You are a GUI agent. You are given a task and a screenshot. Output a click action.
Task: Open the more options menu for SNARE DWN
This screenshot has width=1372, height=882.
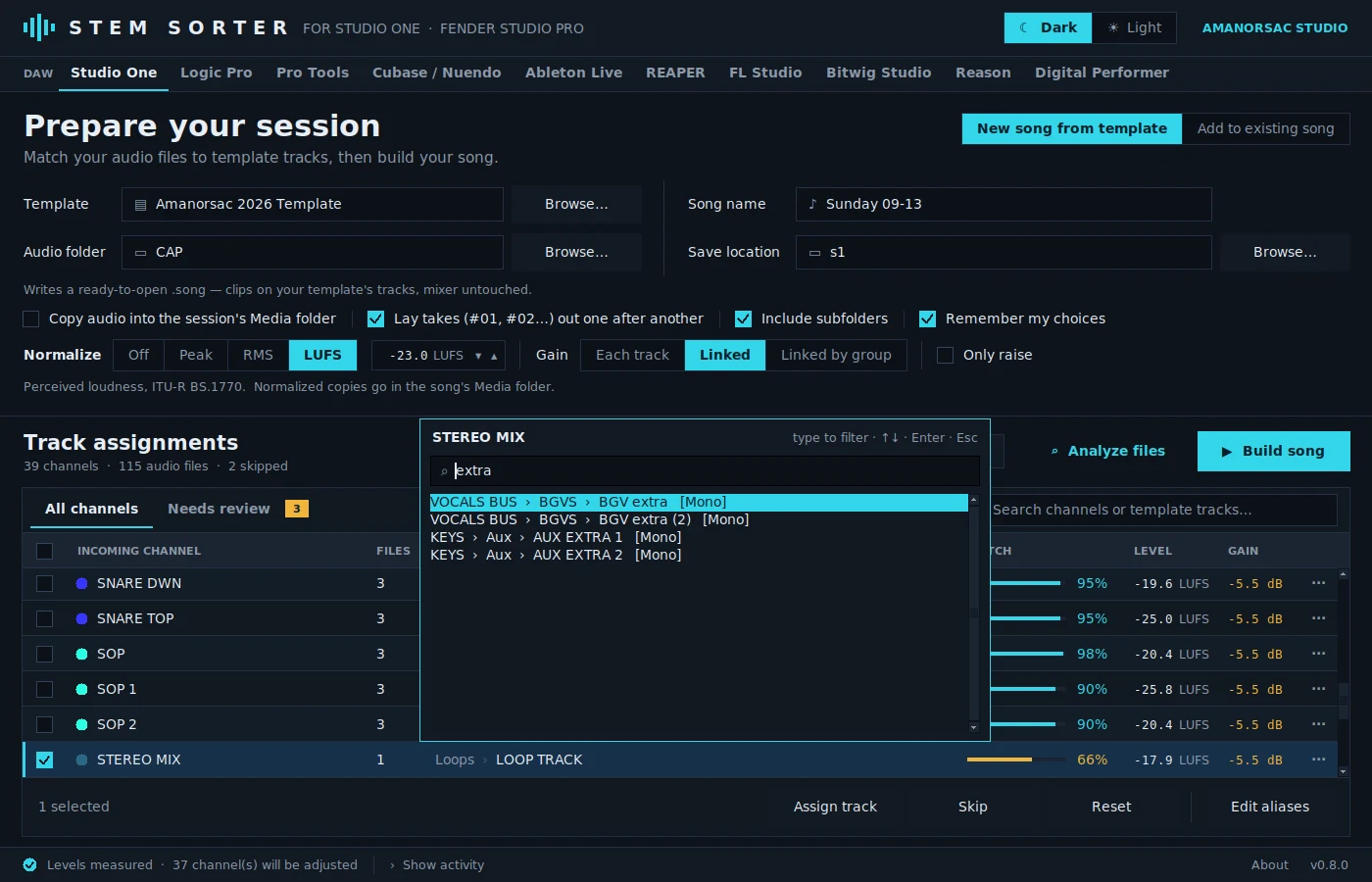pyautogui.click(x=1318, y=583)
